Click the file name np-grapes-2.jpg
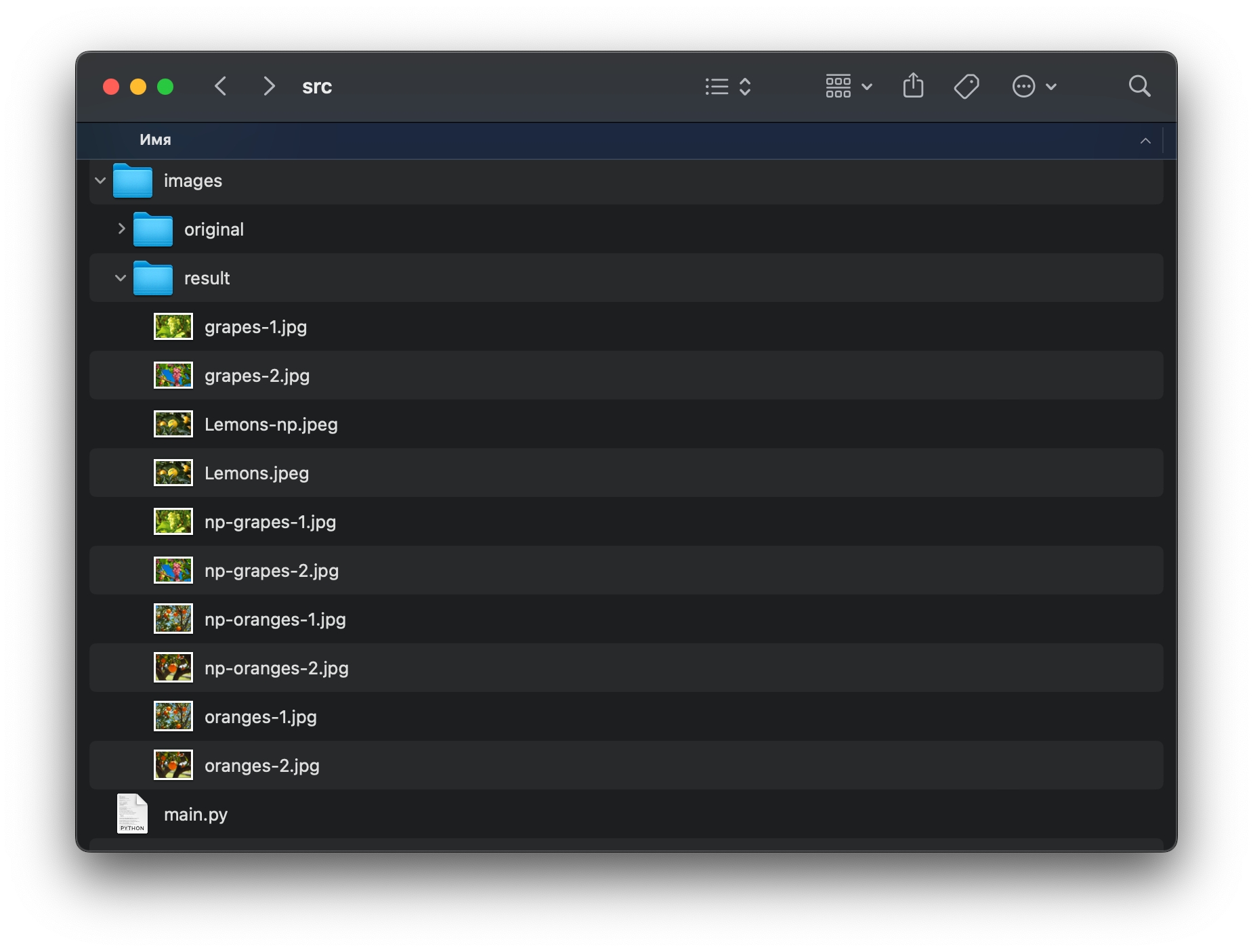Viewport: 1253px width, 952px height. click(272, 571)
